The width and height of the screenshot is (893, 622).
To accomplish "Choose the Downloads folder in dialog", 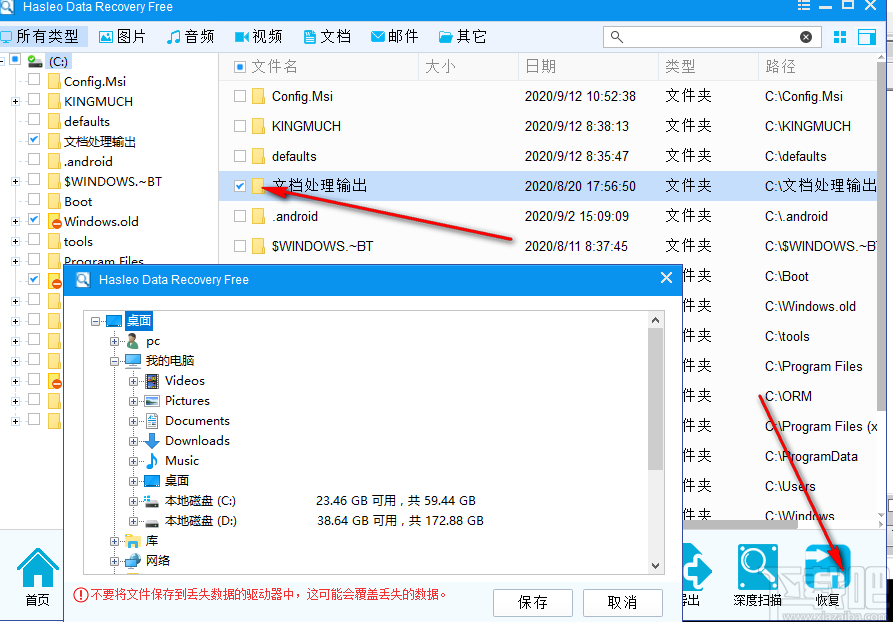I will (x=197, y=441).
